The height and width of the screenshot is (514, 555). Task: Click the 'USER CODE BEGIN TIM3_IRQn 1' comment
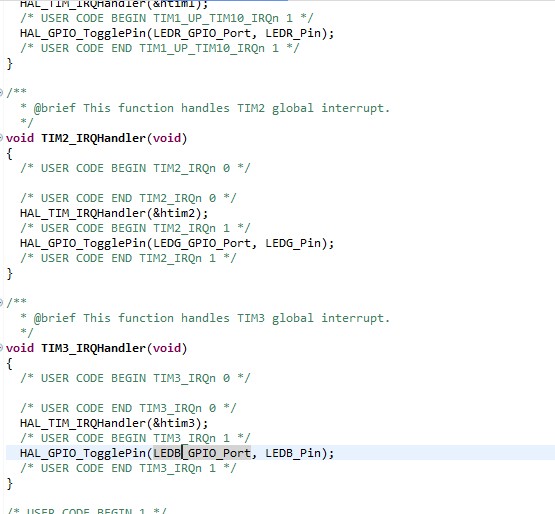tap(135, 438)
